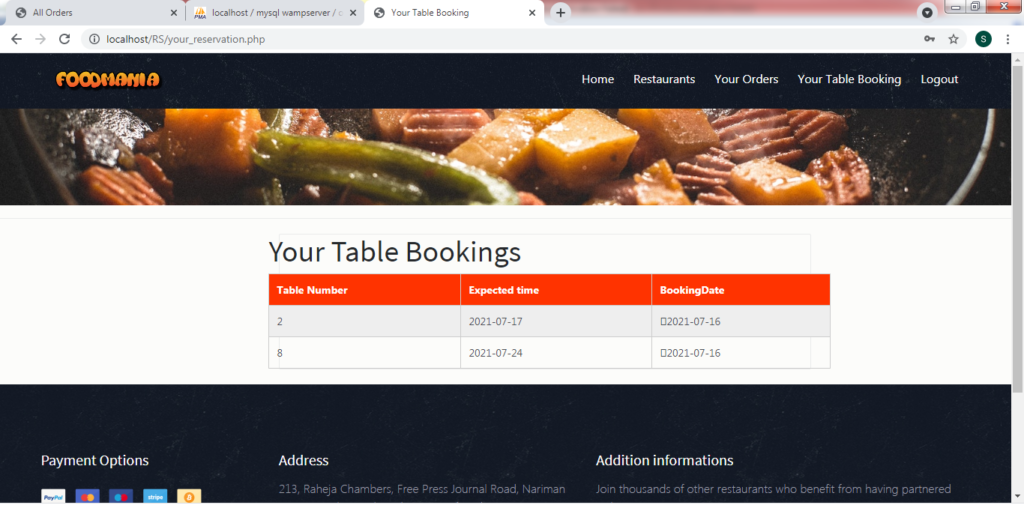
Task: Close the Your Table Booking tab
Action: pyautogui.click(x=532, y=12)
